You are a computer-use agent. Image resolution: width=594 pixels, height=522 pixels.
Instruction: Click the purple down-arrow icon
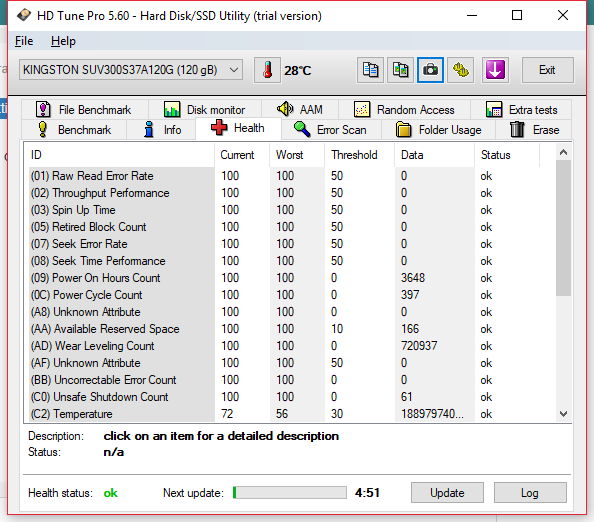click(495, 70)
